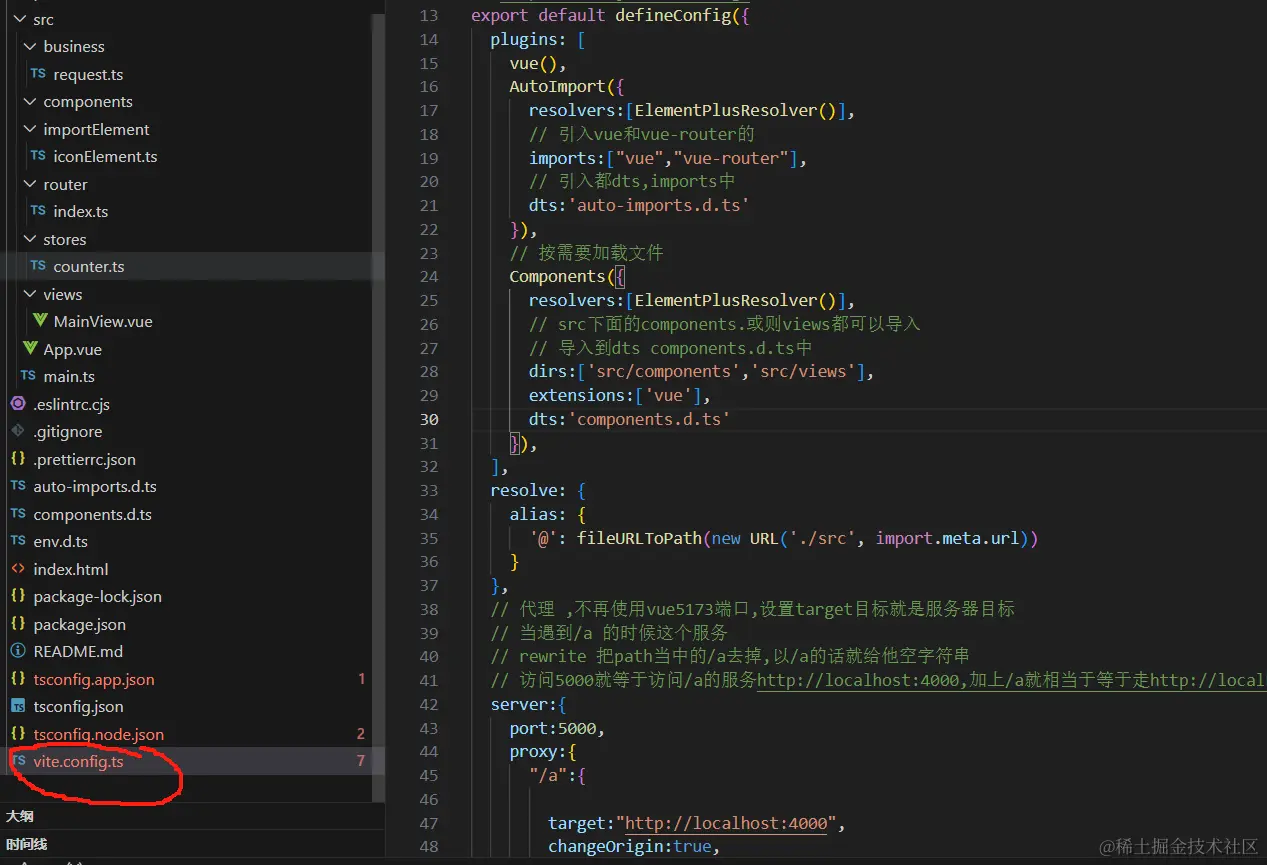The width and height of the screenshot is (1267, 865).
Task: Click the .gitignore file icon
Action: 17,431
